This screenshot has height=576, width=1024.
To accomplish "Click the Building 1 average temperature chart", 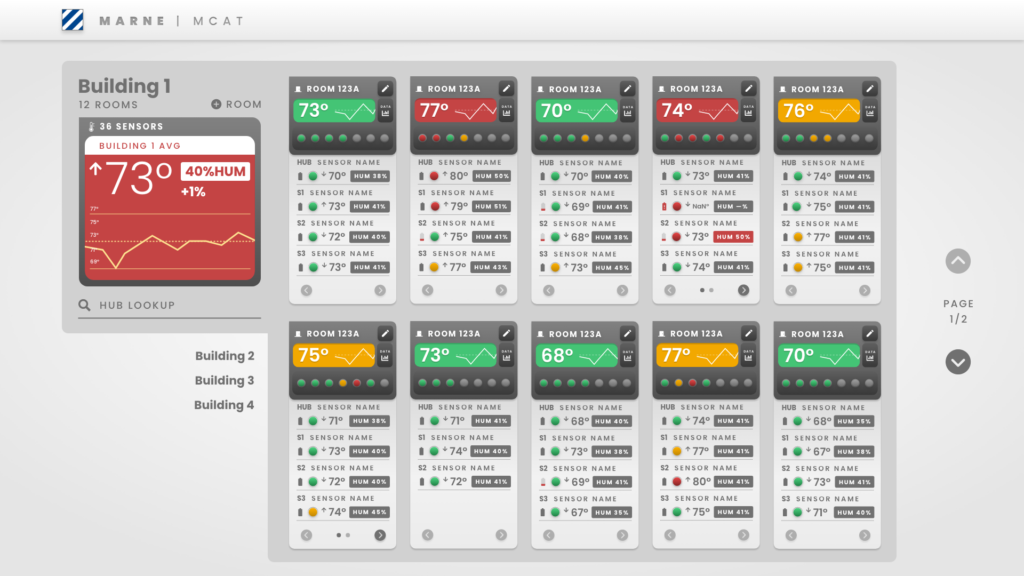I will pyautogui.click(x=170, y=240).
